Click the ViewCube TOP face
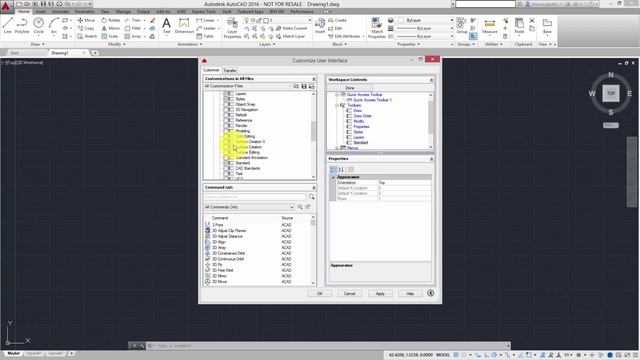640x360 pixels. [x=611, y=93]
